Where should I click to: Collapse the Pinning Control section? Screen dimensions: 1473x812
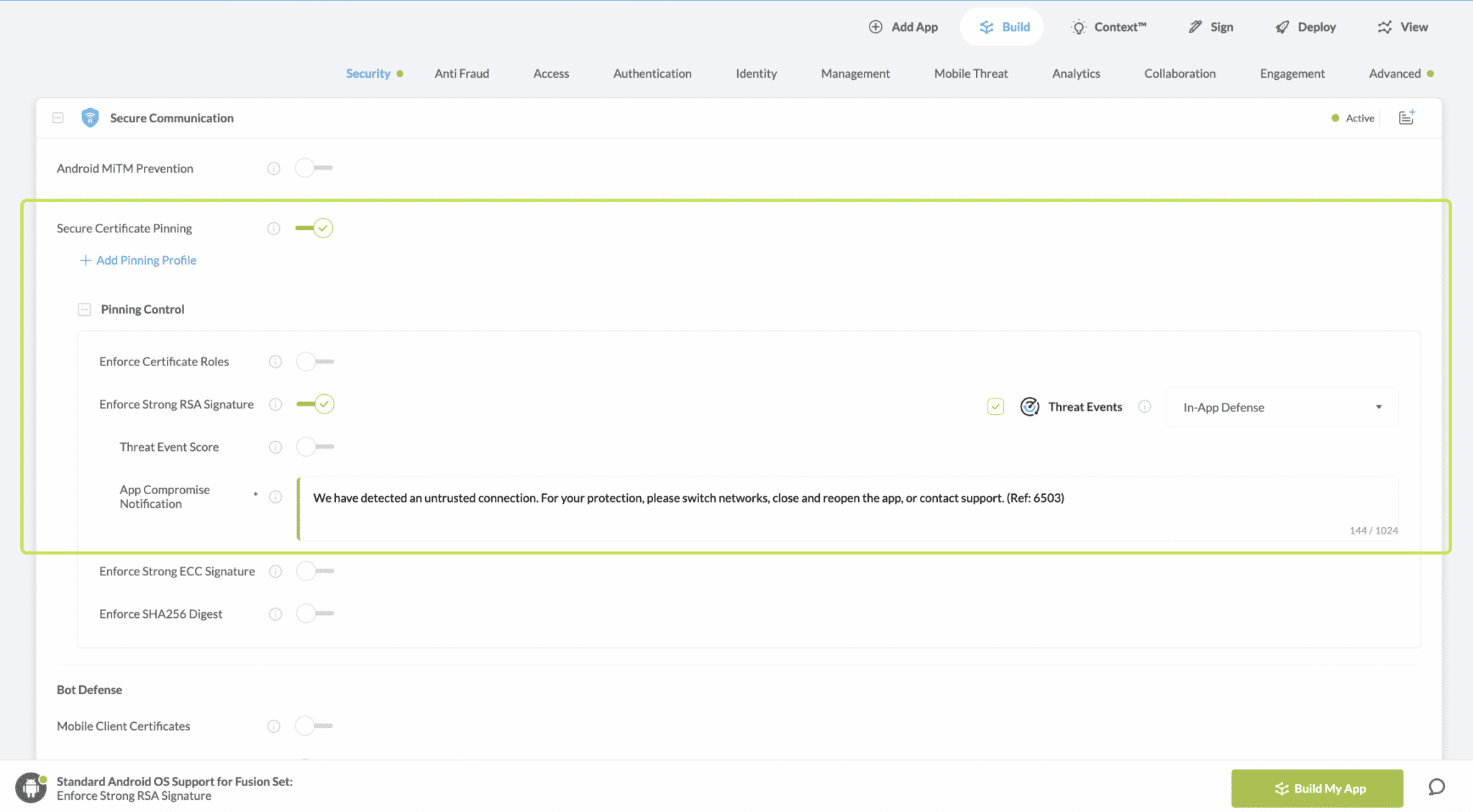(84, 309)
